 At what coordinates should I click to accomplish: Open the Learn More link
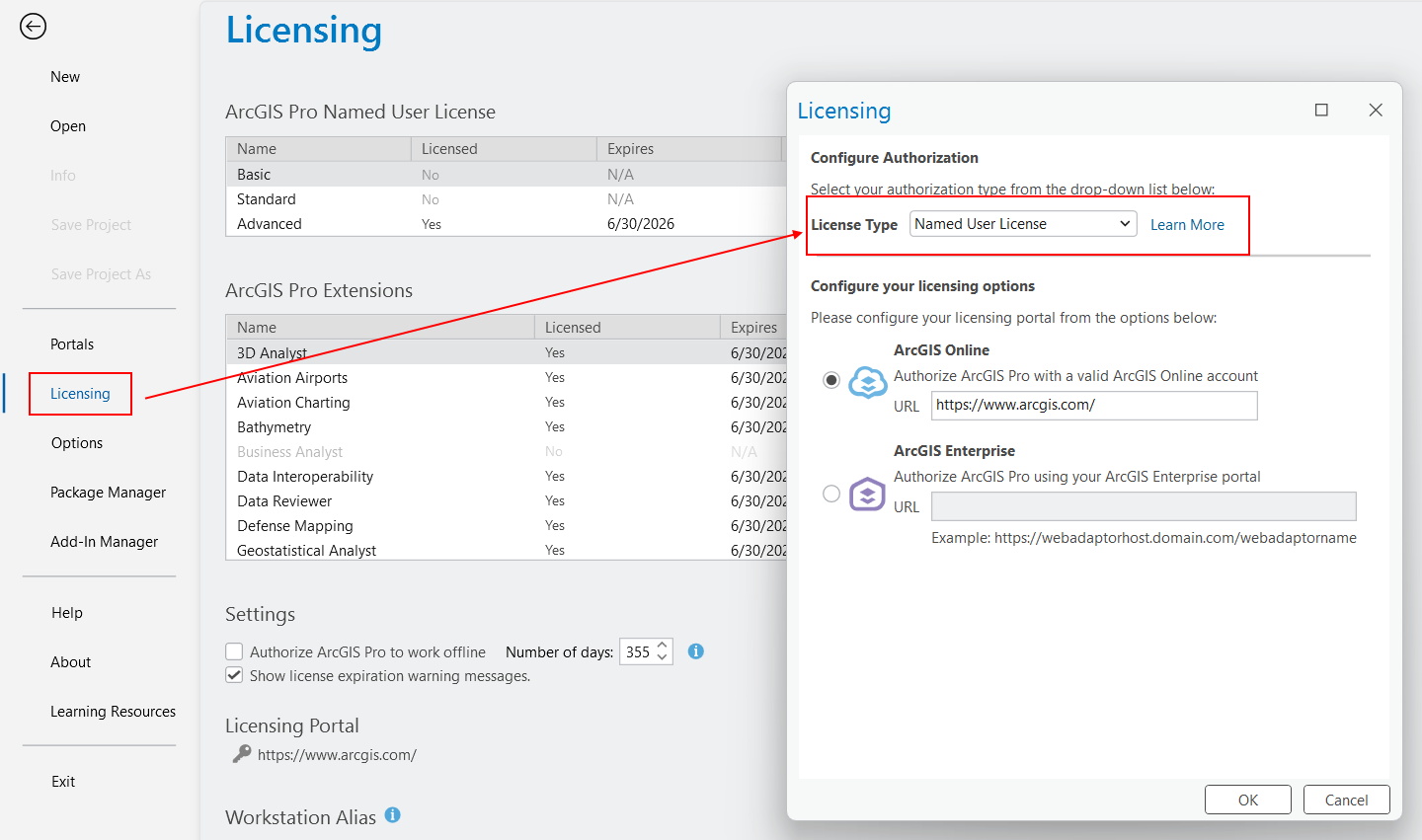tap(1187, 225)
